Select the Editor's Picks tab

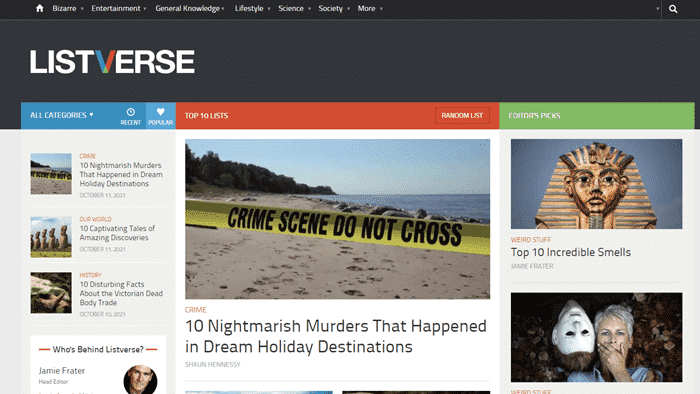[x=534, y=116]
